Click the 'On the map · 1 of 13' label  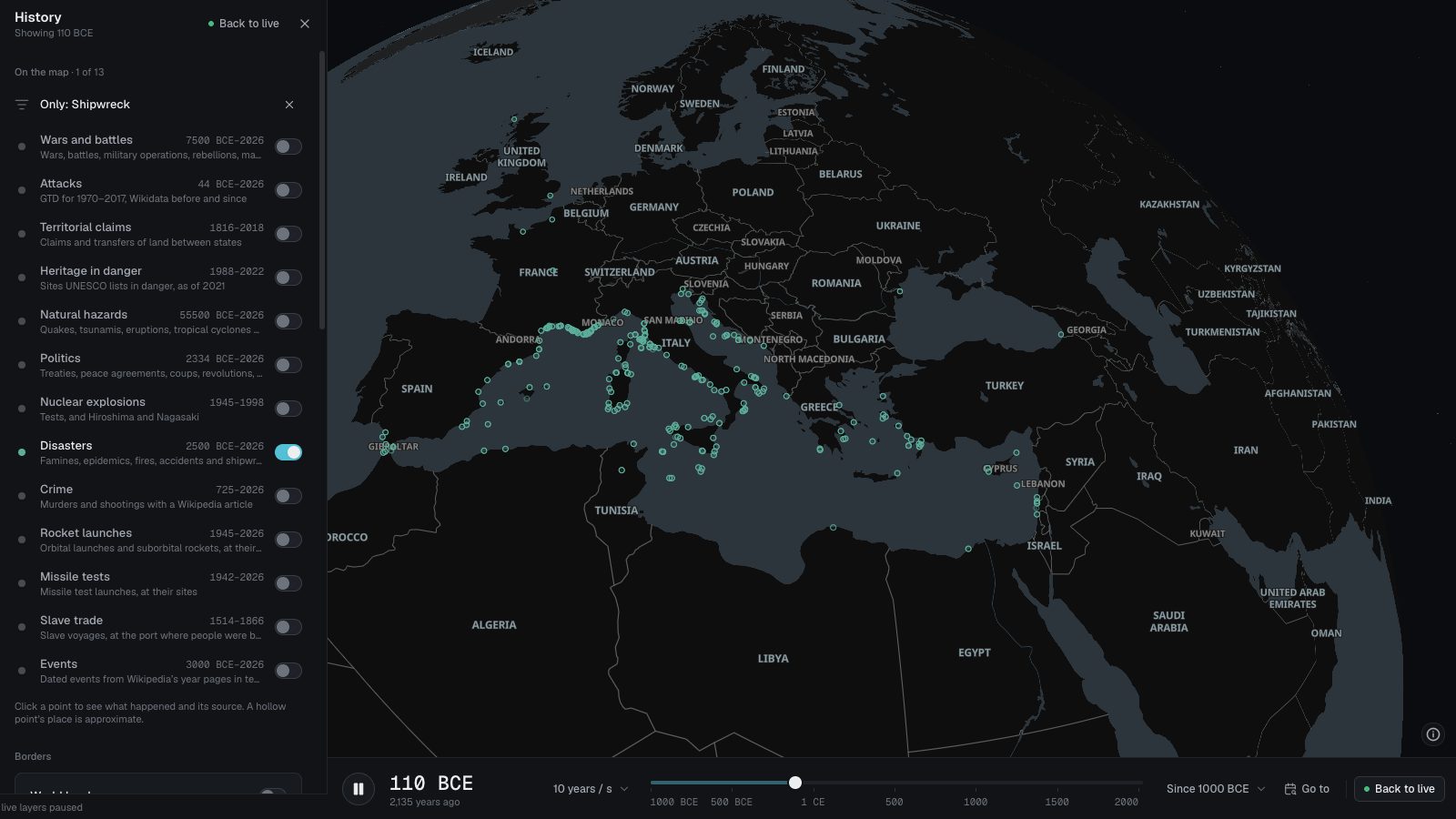59,72
